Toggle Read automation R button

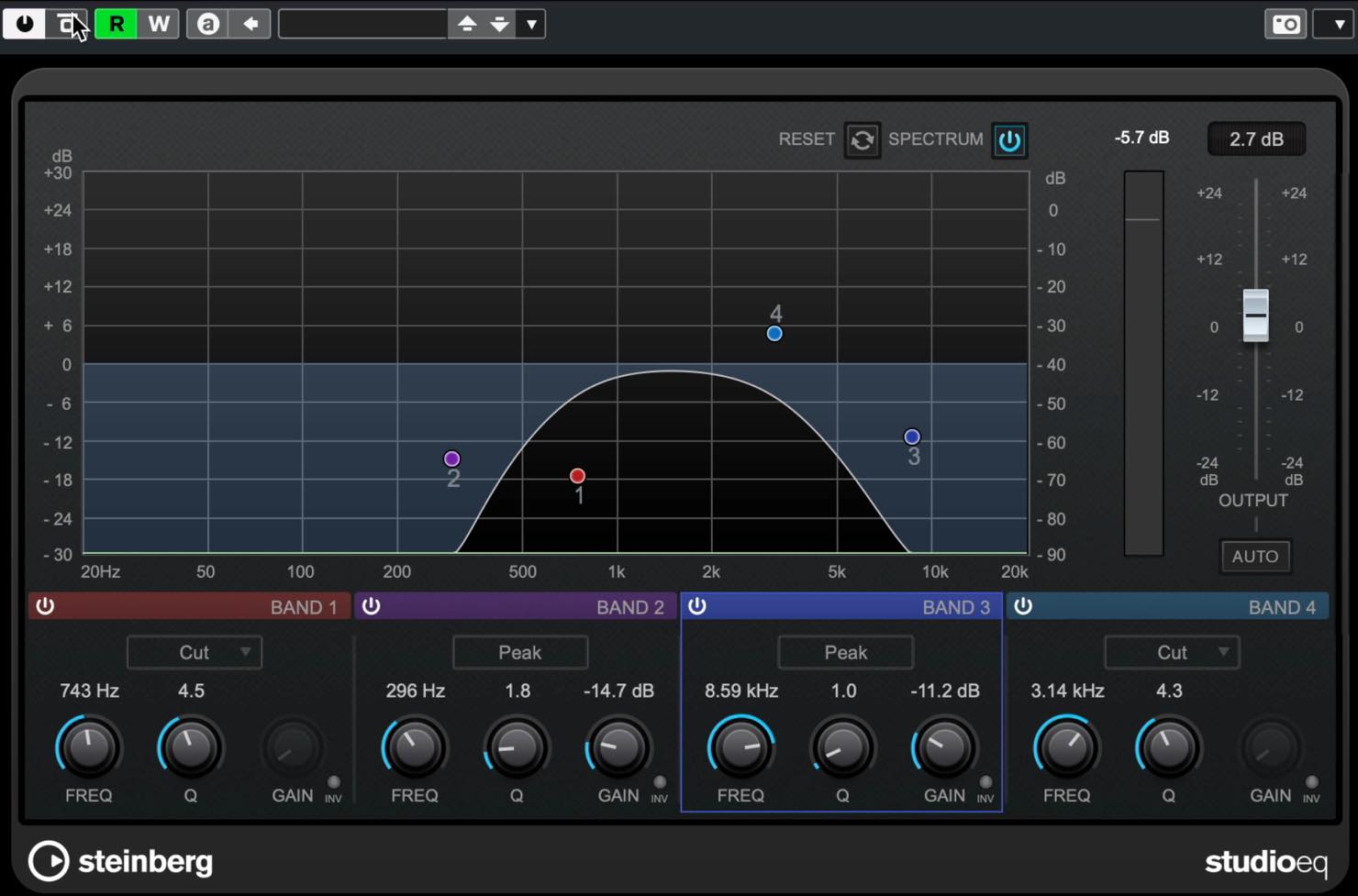coord(117,24)
